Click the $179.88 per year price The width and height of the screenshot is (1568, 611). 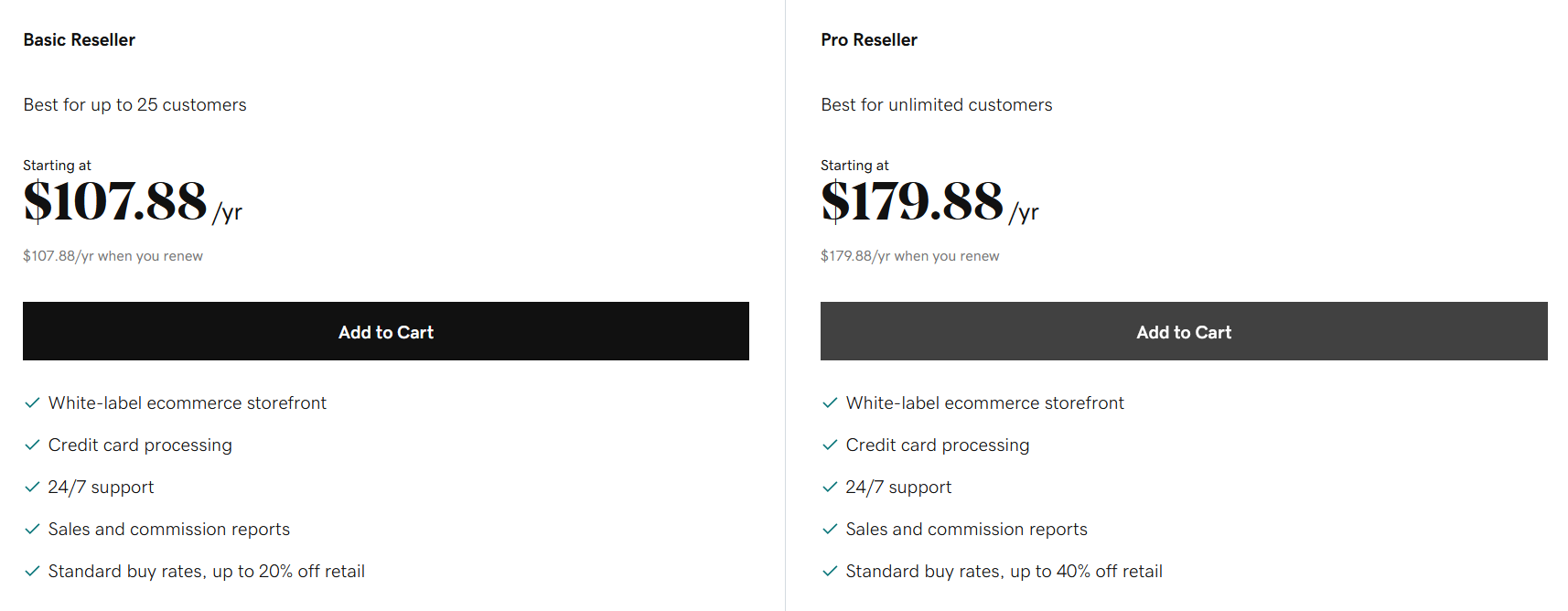coord(929,202)
